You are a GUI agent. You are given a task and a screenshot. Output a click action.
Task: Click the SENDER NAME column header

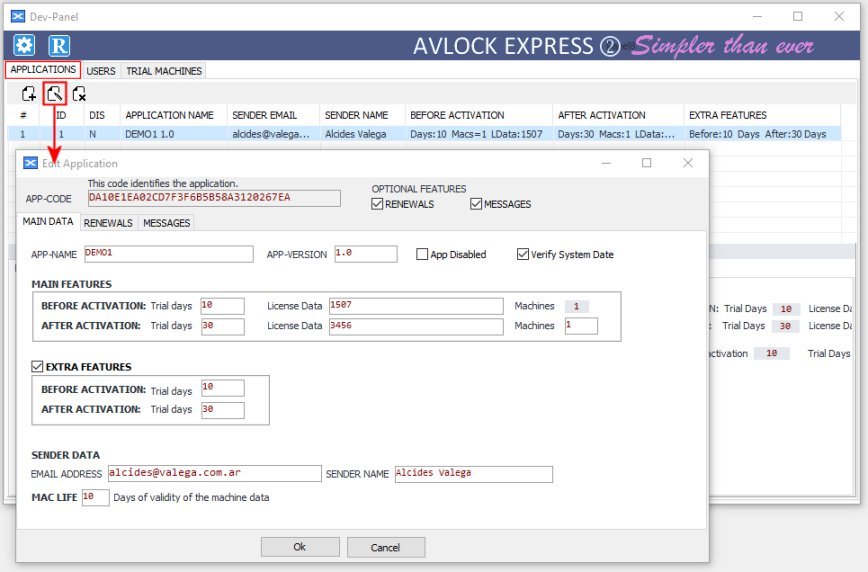[363, 115]
